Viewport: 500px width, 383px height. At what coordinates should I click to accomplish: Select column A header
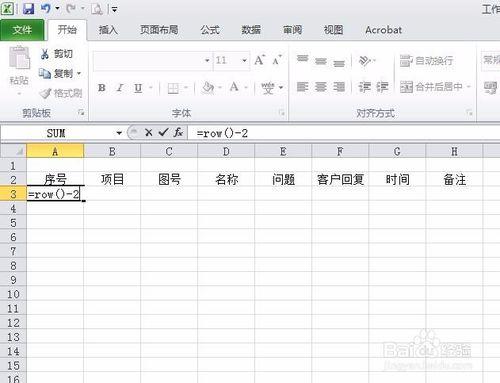(x=55, y=151)
